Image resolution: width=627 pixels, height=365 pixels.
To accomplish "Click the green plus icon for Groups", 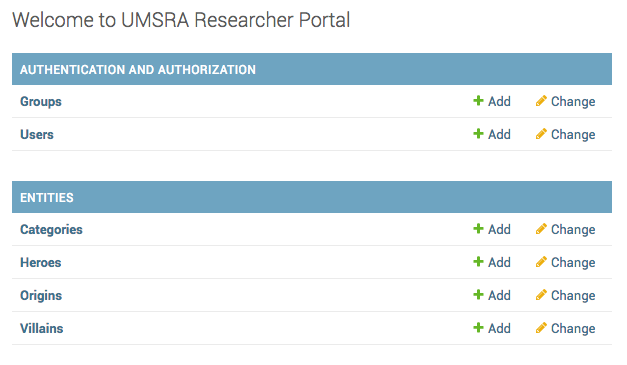I will pyautogui.click(x=478, y=101).
